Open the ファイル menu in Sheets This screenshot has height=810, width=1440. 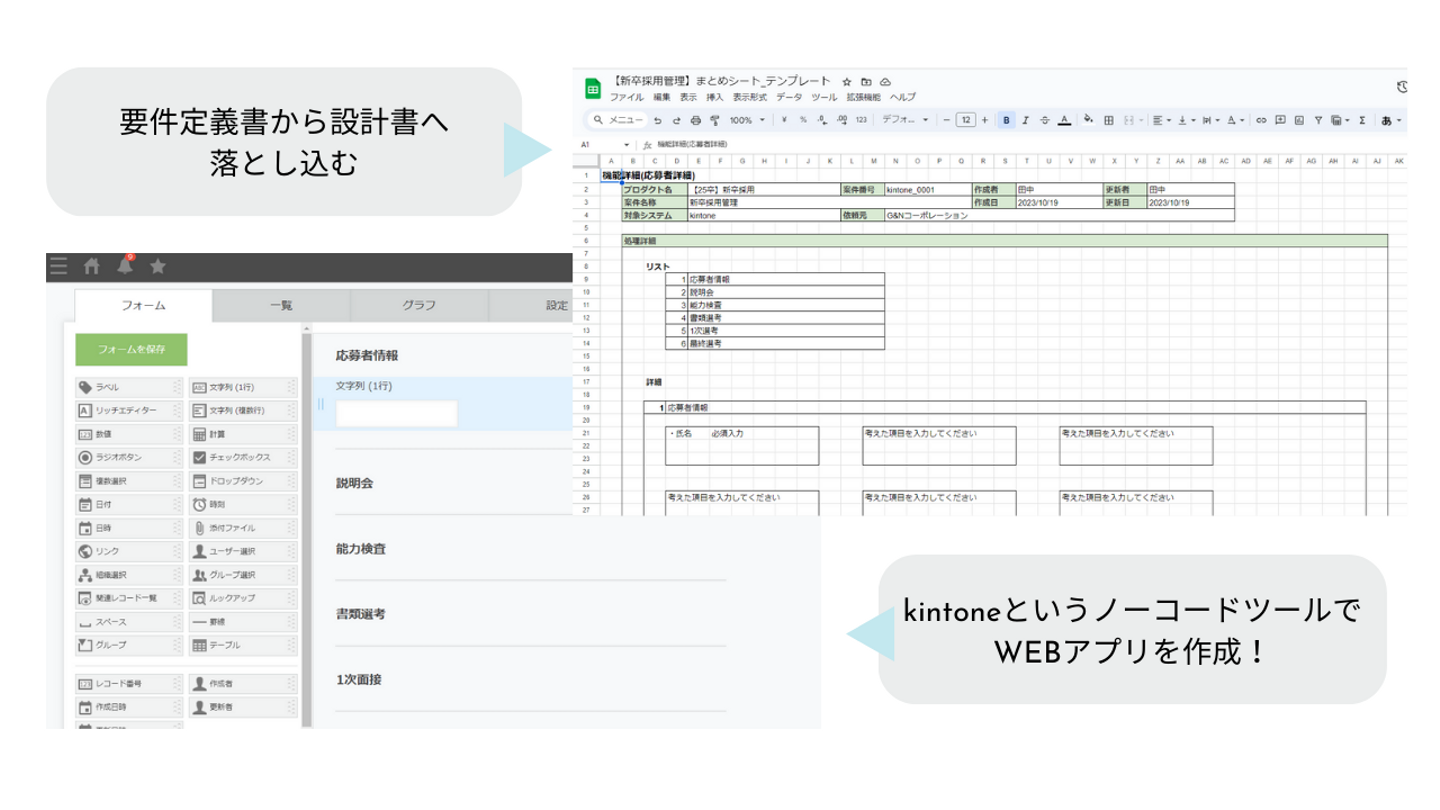(x=626, y=97)
